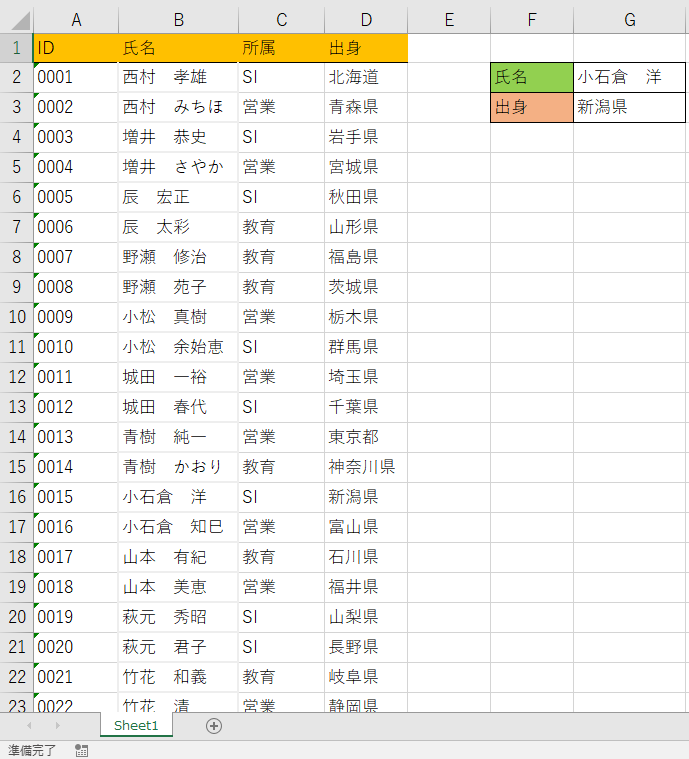The image size is (689, 759).
Task: Click the new sheet plus icon
Action: pyautogui.click(x=214, y=726)
